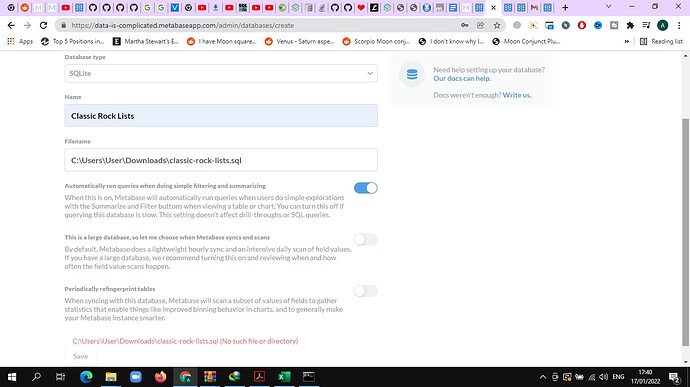Click the page vertical scrollbar
The image size is (690, 387).
point(685,231)
